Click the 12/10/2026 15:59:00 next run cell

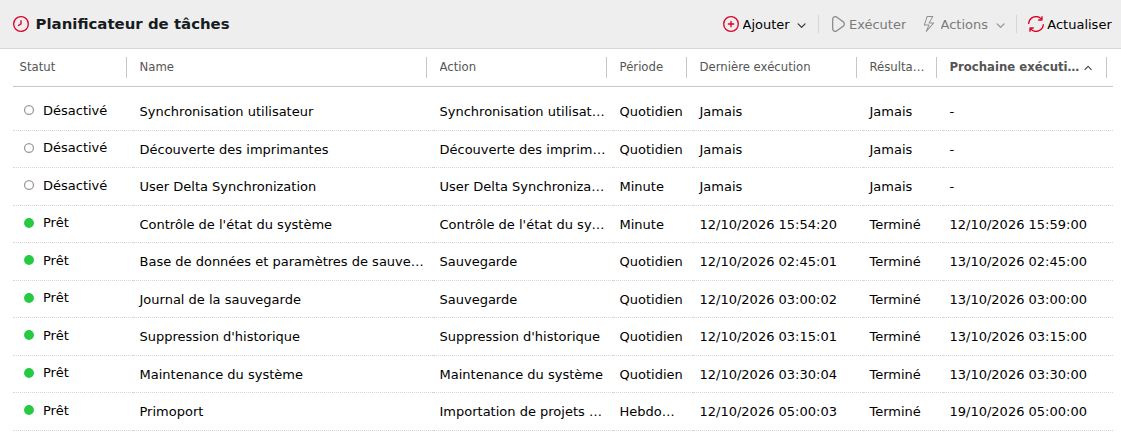[1018, 225]
